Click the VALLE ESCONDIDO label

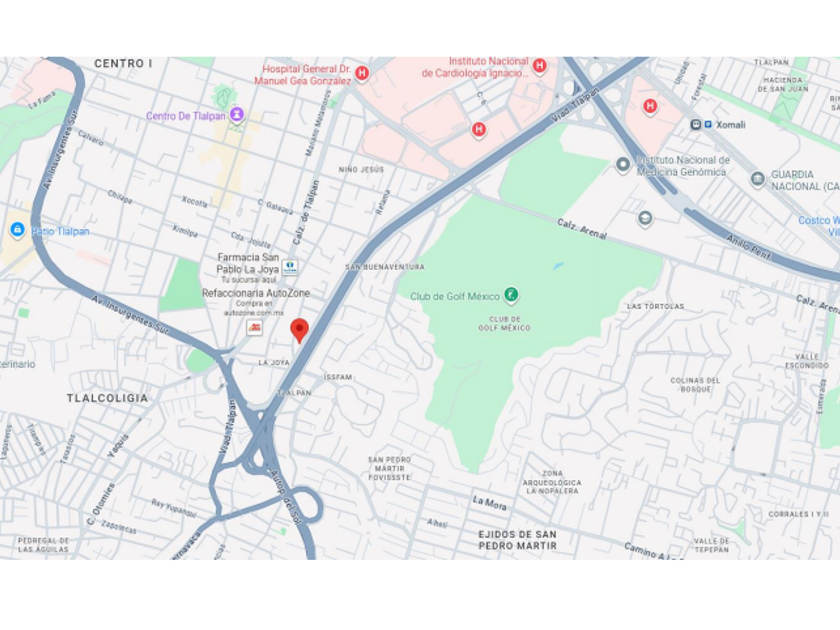(807, 361)
